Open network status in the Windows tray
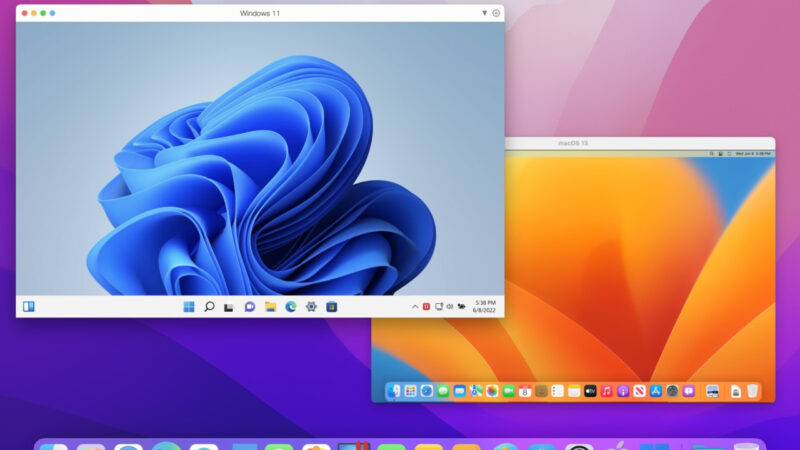Image resolution: width=800 pixels, height=450 pixels. [439, 307]
